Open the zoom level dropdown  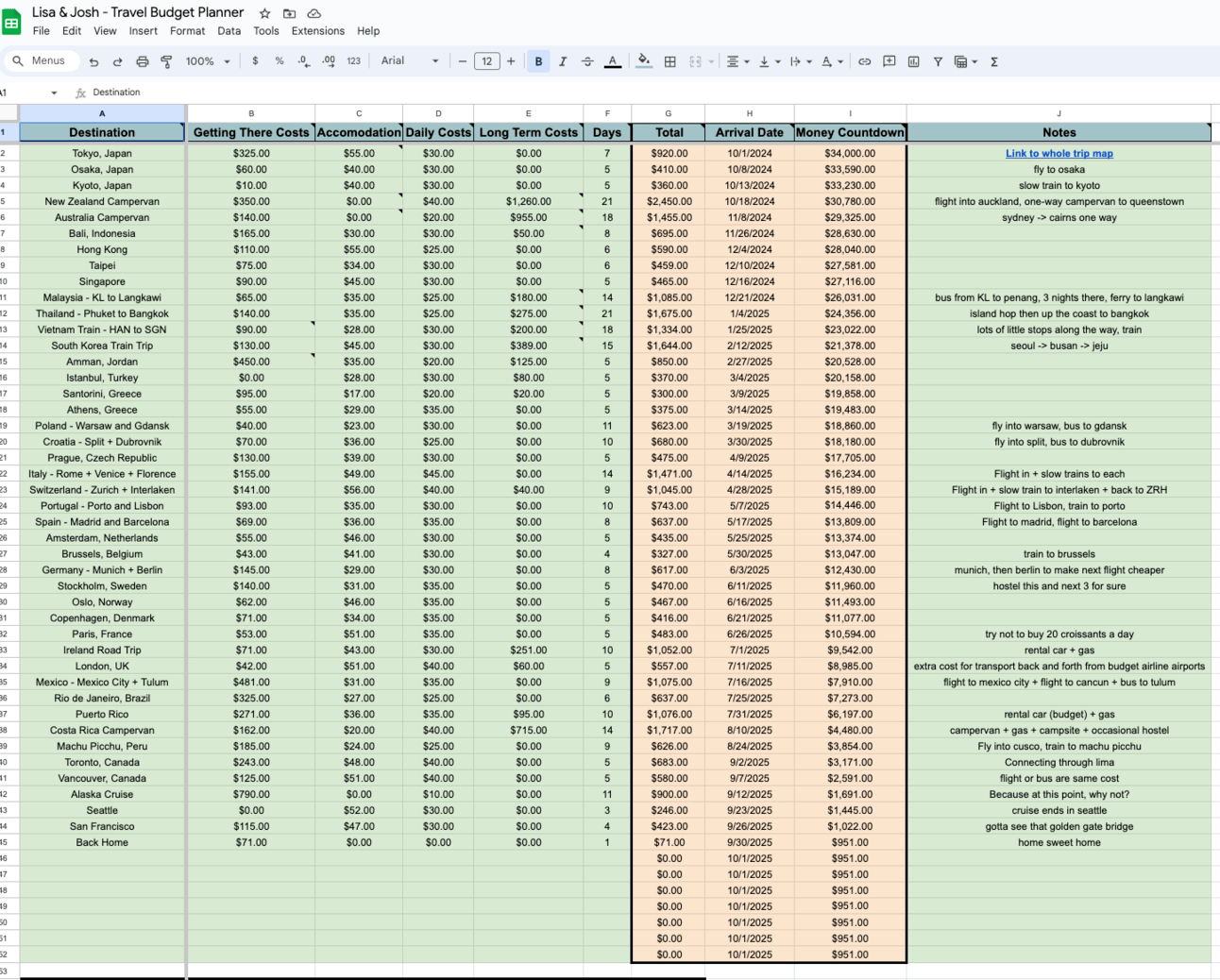pos(208,61)
